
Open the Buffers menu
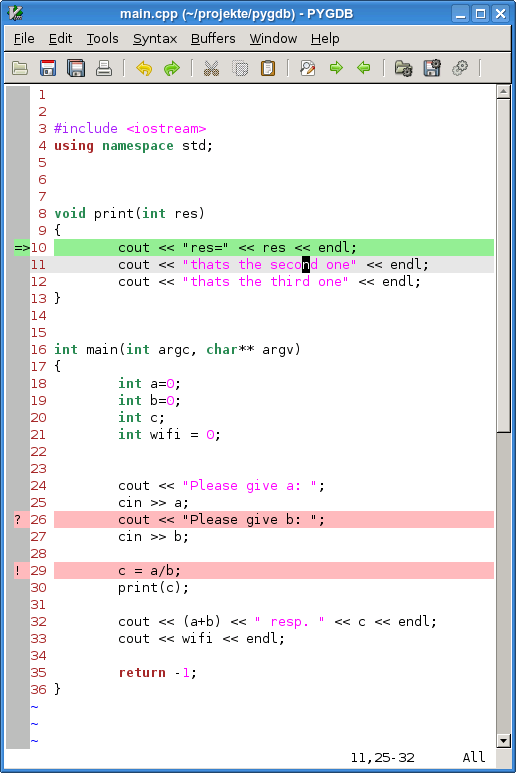click(213, 38)
